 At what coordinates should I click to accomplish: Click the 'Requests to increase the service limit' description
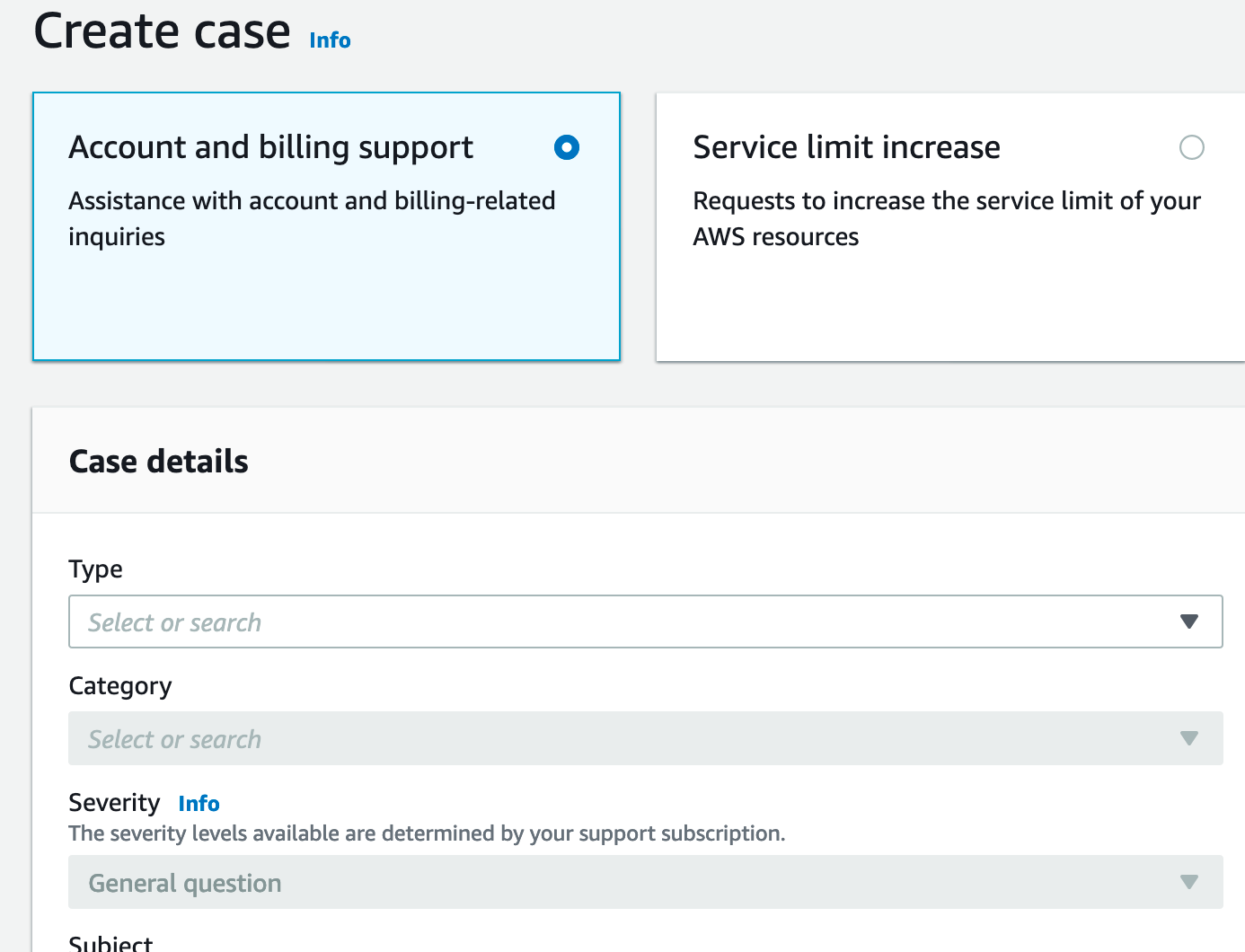tap(947, 218)
